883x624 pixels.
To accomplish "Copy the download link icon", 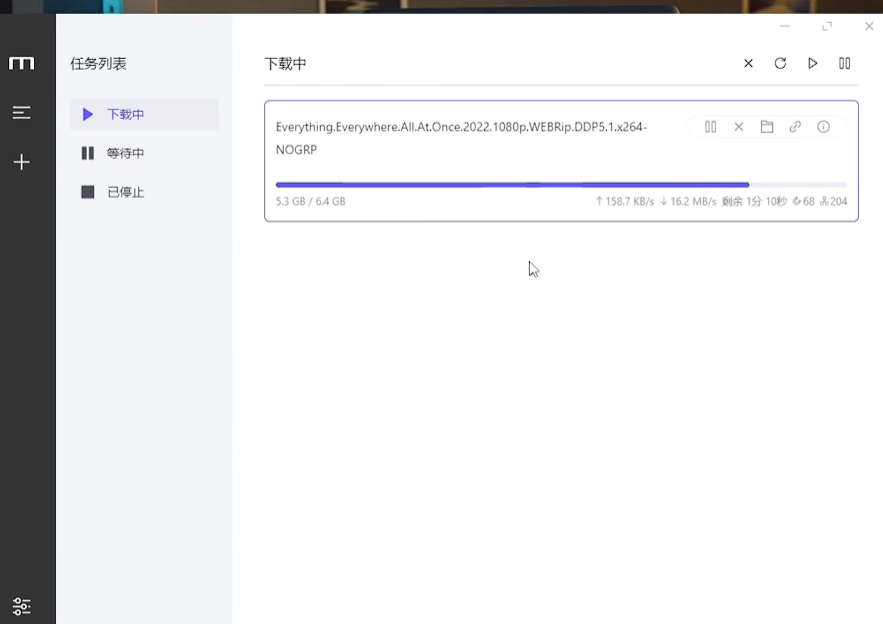I will [795, 127].
